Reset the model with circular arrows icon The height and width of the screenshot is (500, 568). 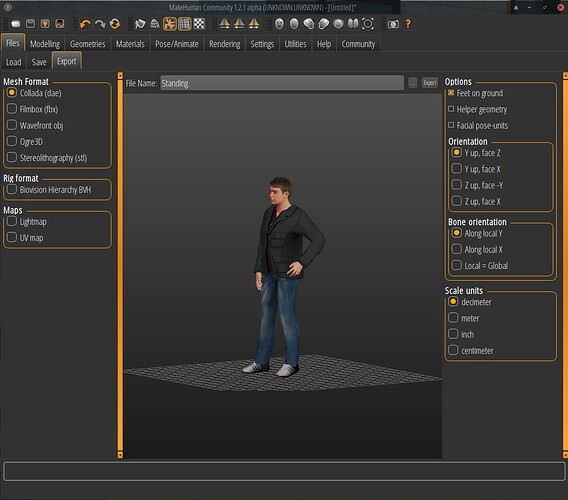pyautogui.click(x=115, y=24)
